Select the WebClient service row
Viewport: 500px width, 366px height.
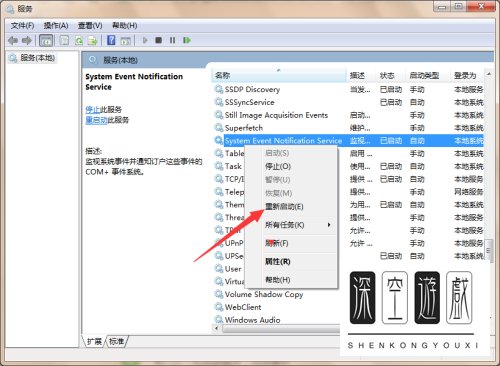277,307
